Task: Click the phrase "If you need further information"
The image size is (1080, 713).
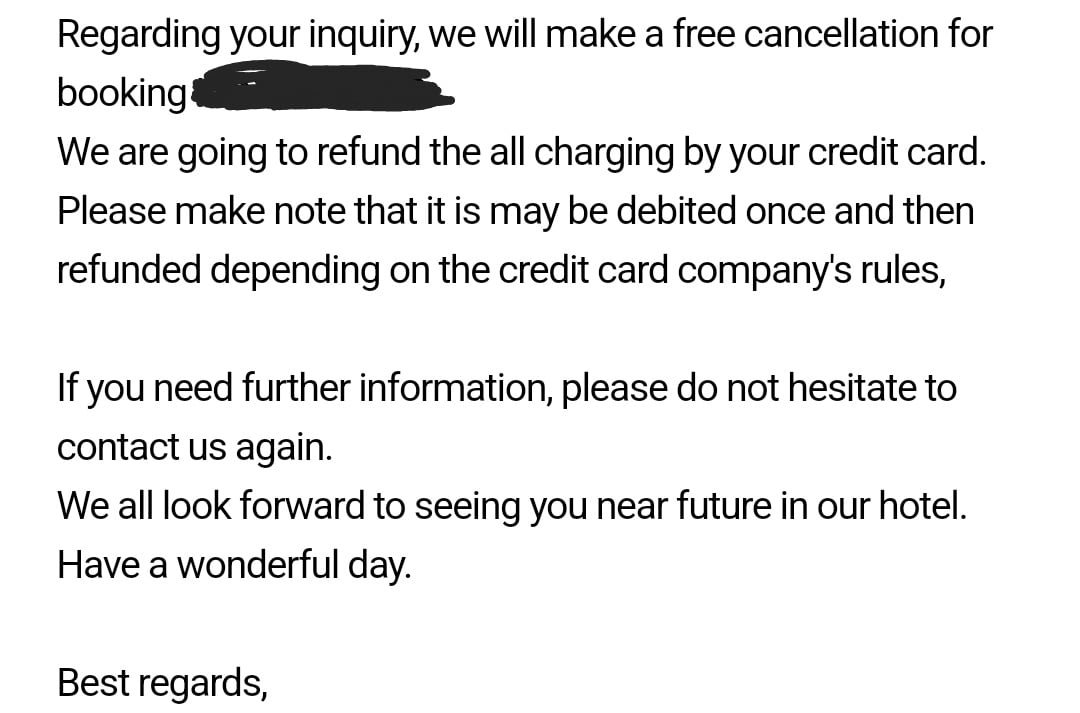Action: pyautogui.click(x=307, y=388)
